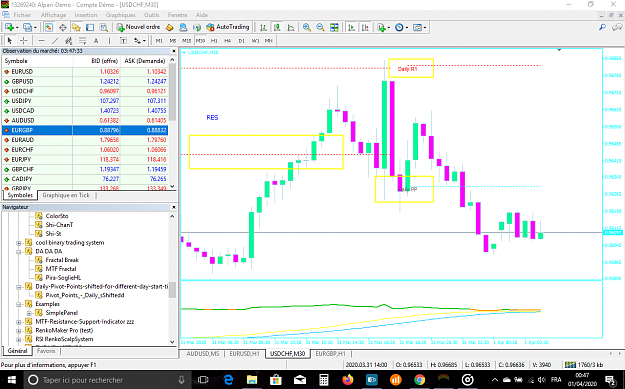The image size is (625, 389).
Task: Click the globe signal icon before AutoTrading
Action: coord(197,27)
